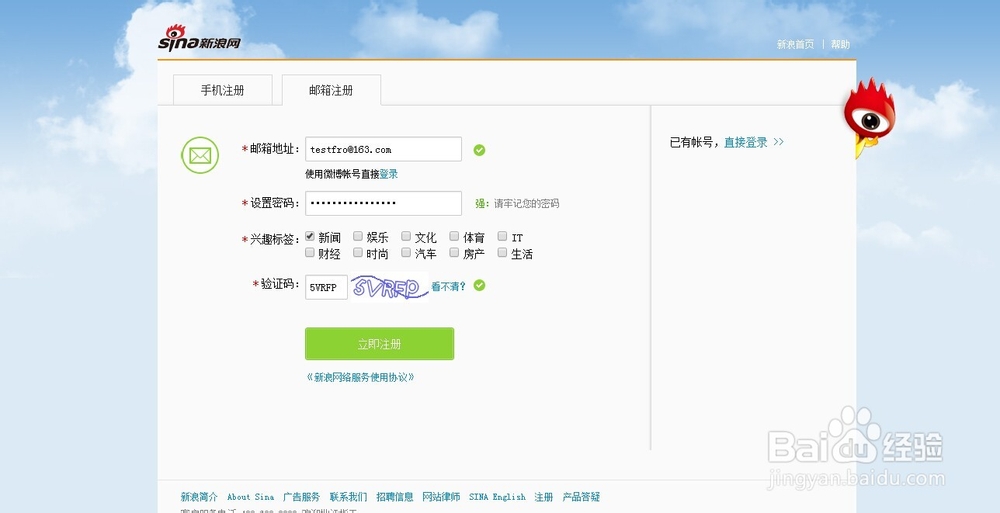
Task: Click About Sina footer link
Action: click(x=251, y=496)
